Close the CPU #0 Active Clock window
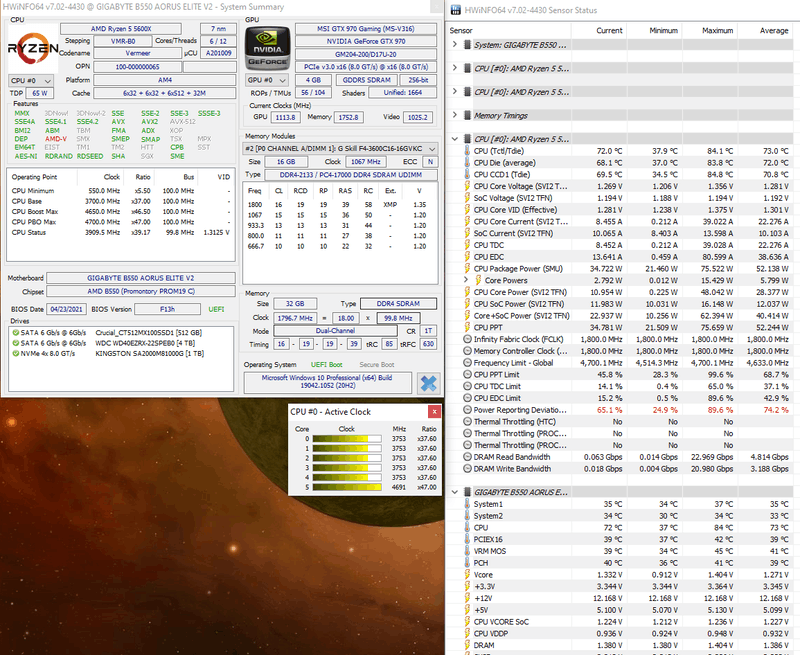800x655 pixels. (x=434, y=412)
